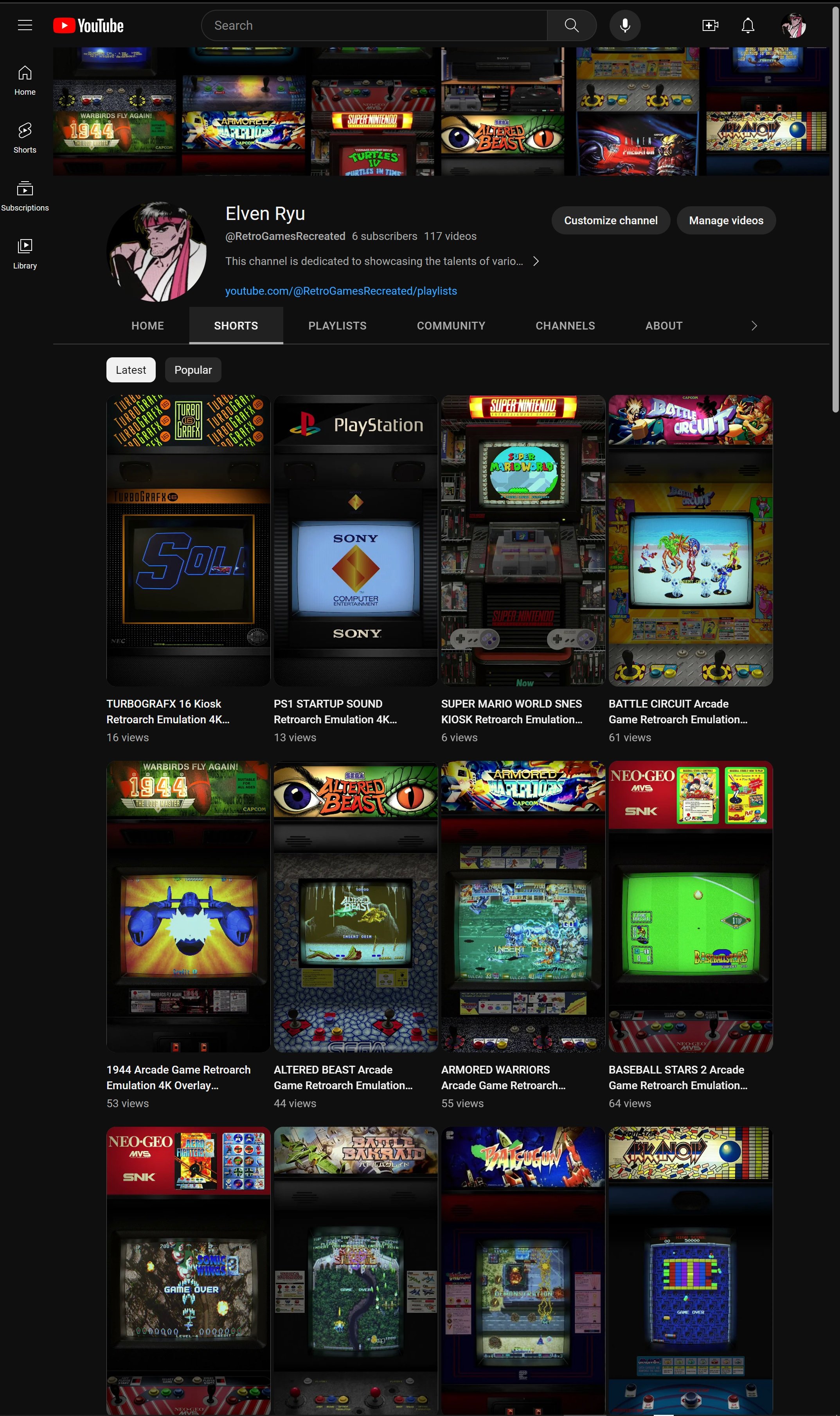Open the Arkanoid short thumbnail

[x=691, y=1271]
